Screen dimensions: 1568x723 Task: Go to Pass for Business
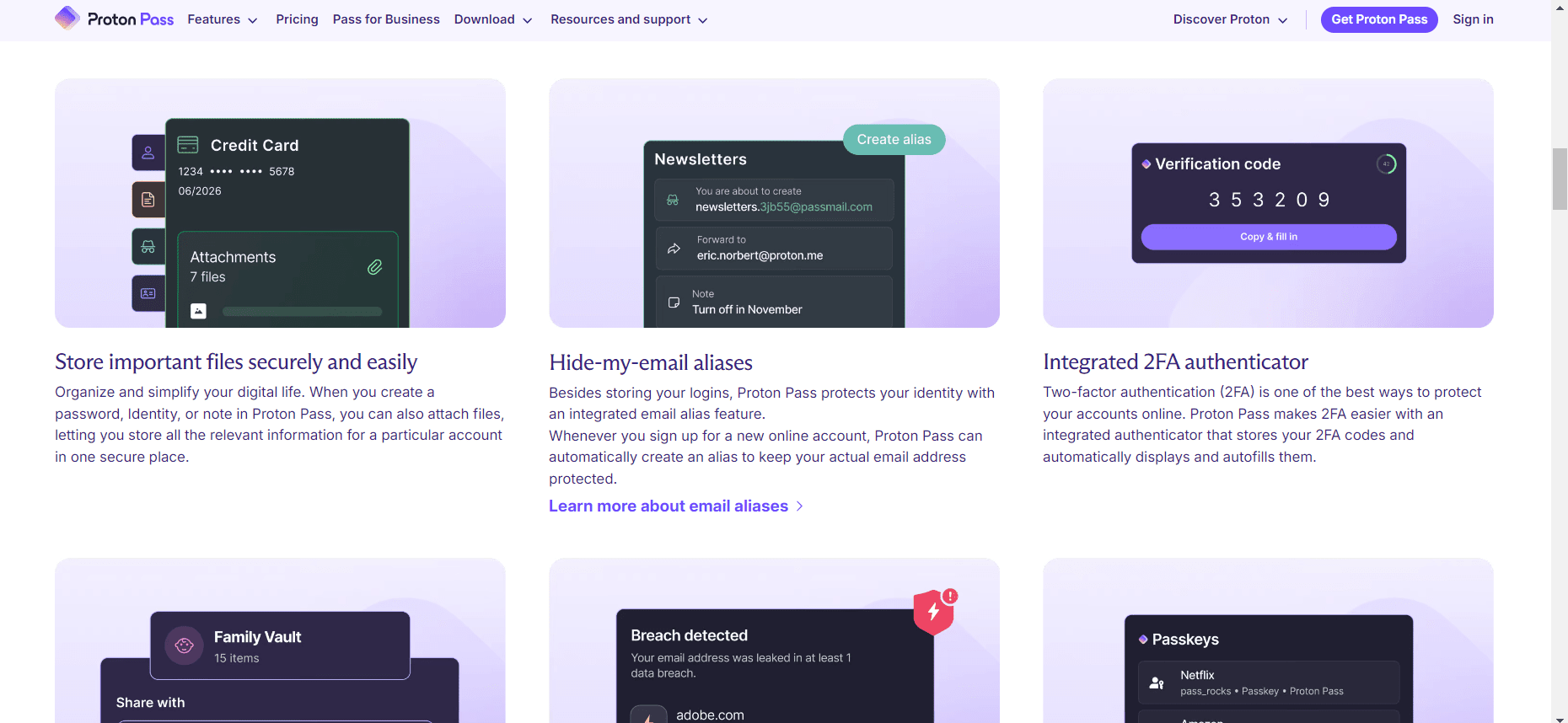click(x=386, y=19)
